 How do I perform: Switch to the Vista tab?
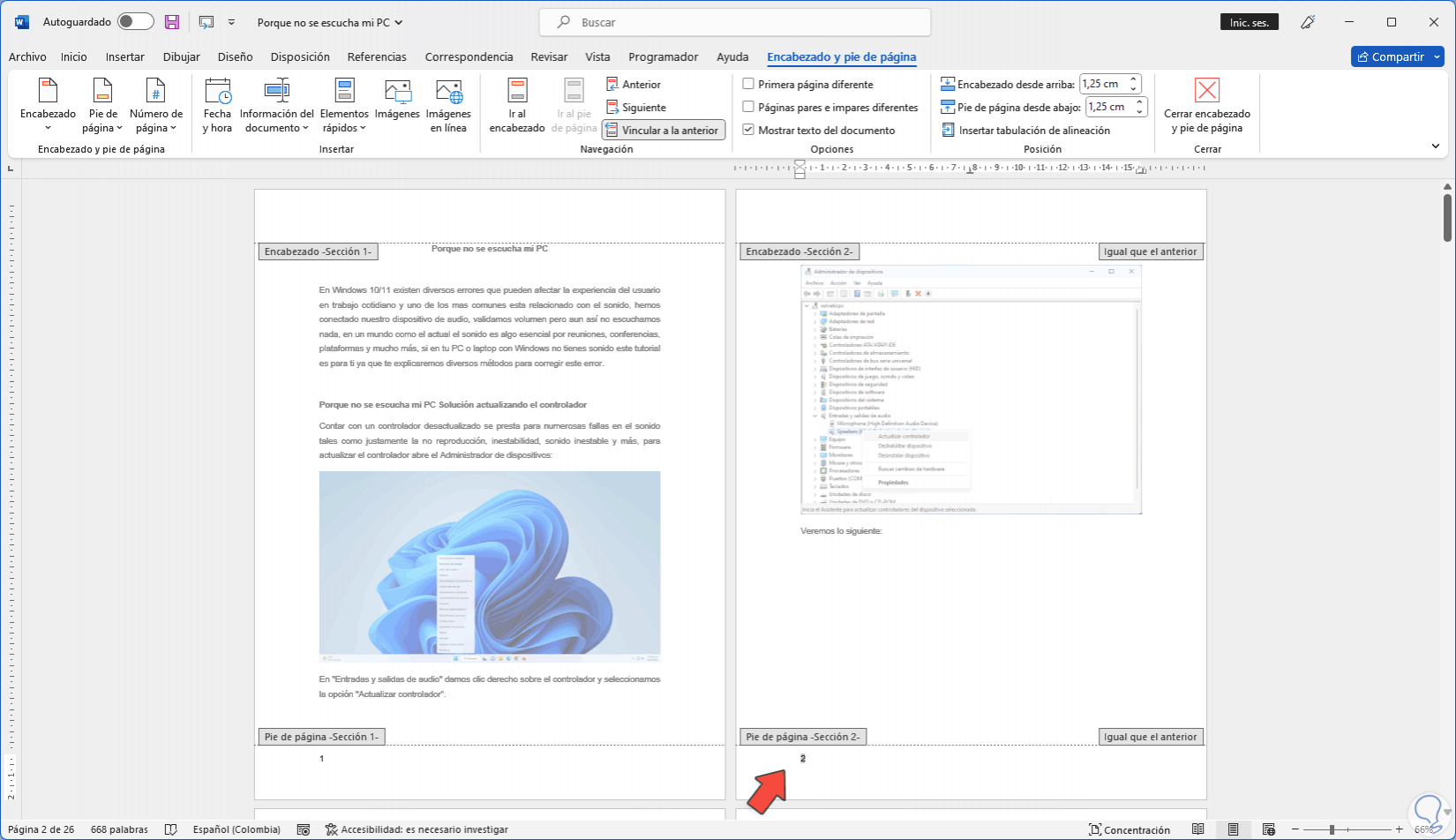pyautogui.click(x=597, y=56)
